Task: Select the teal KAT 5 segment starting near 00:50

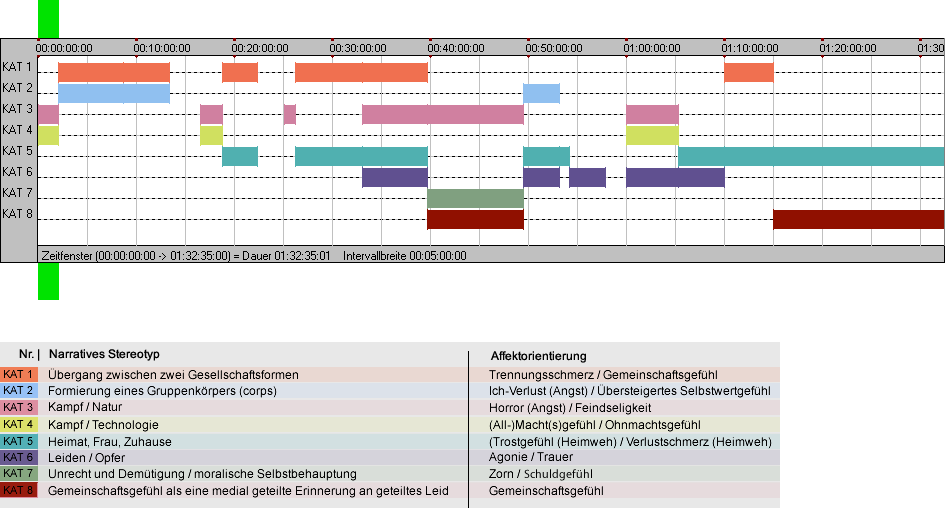Action: (546, 156)
